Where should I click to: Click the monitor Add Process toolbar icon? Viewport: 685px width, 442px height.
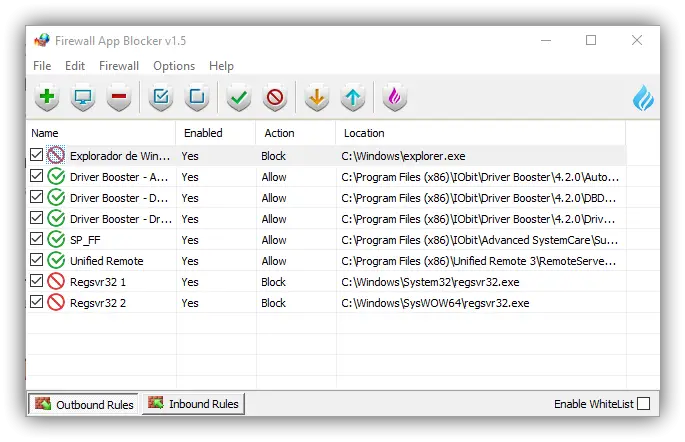tap(83, 97)
